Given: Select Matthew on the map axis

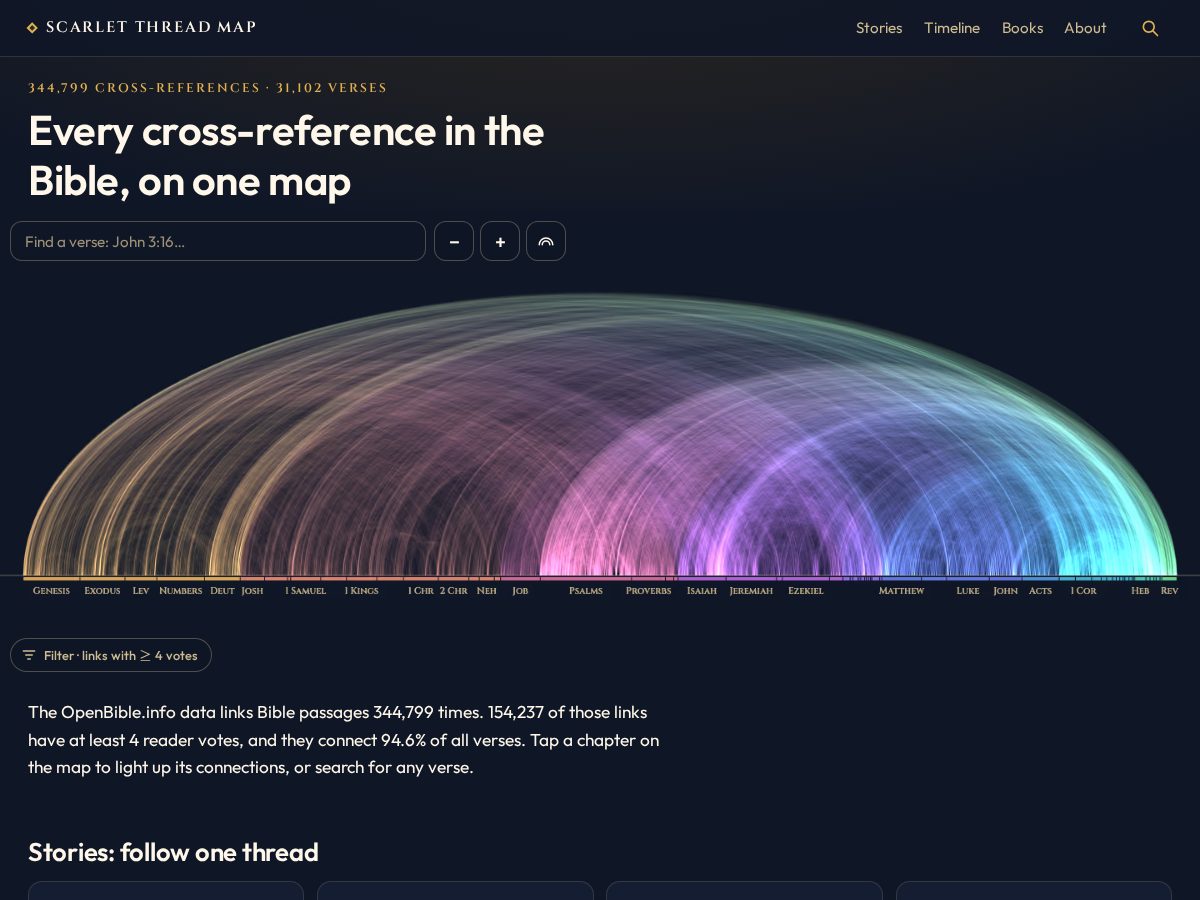Looking at the screenshot, I should pyautogui.click(x=901, y=591).
